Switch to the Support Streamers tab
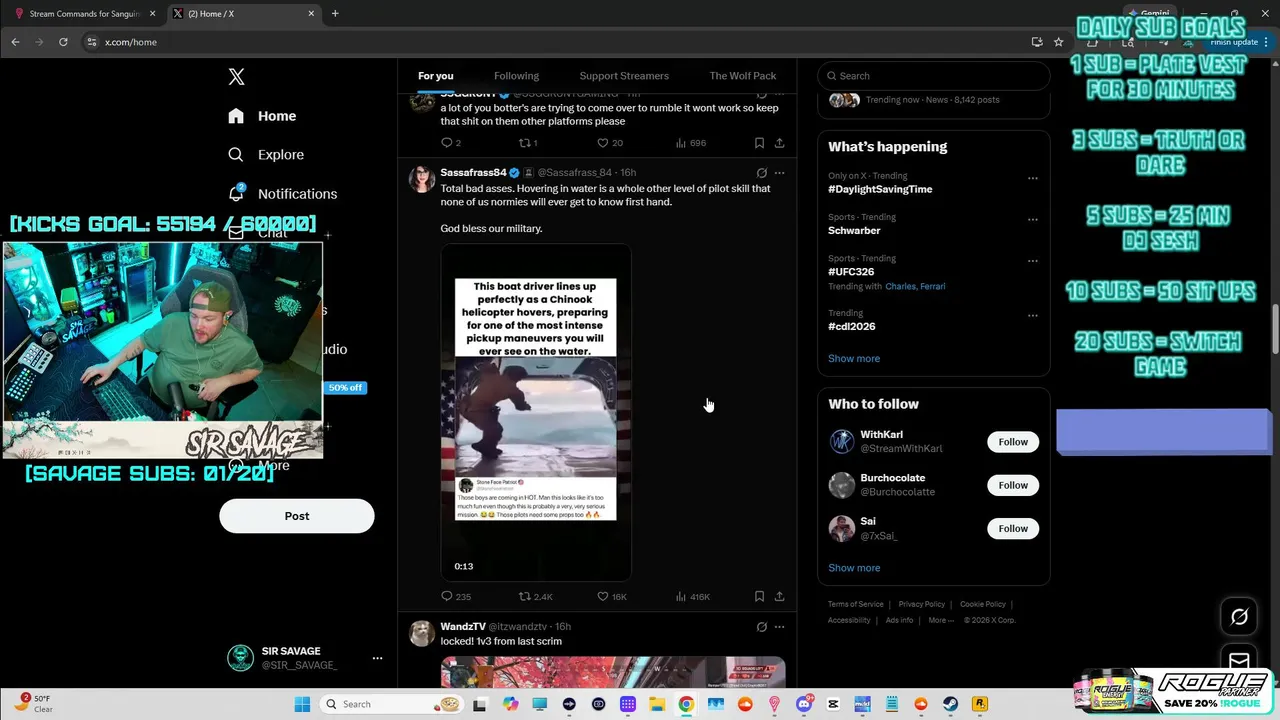Screen dimensions: 1280x720 click(624, 76)
